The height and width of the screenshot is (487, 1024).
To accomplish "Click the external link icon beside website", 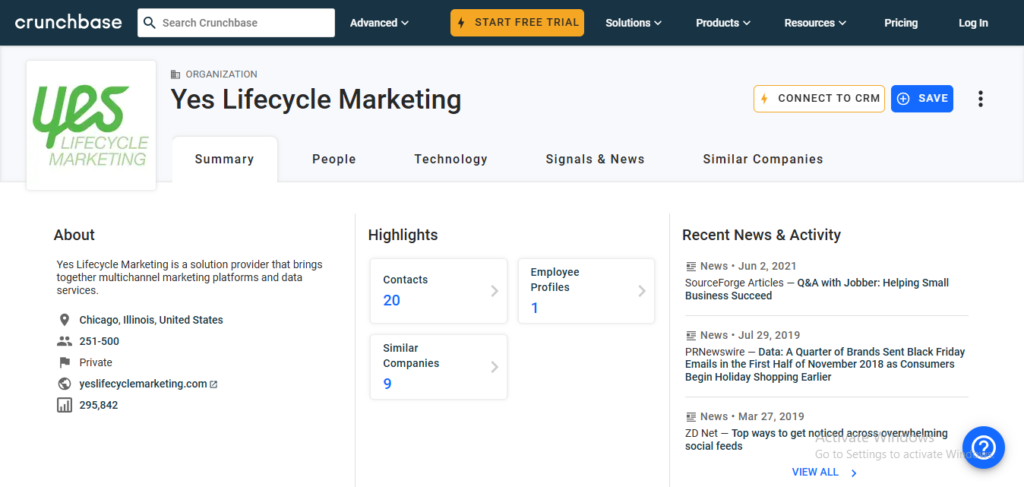I will [214, 385].
